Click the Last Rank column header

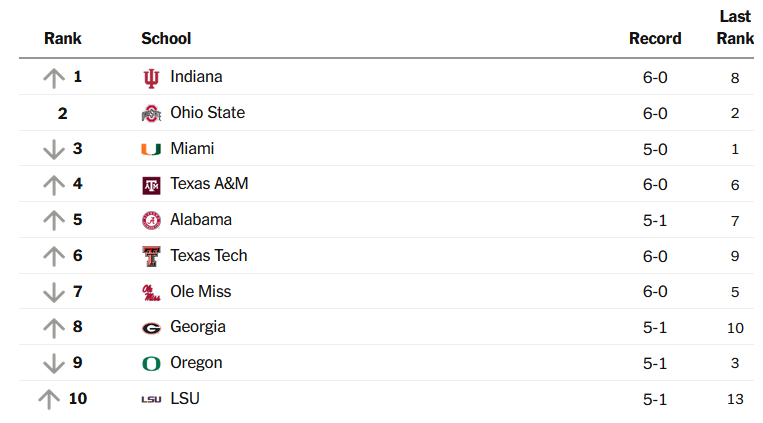click(x=735, y=28)
